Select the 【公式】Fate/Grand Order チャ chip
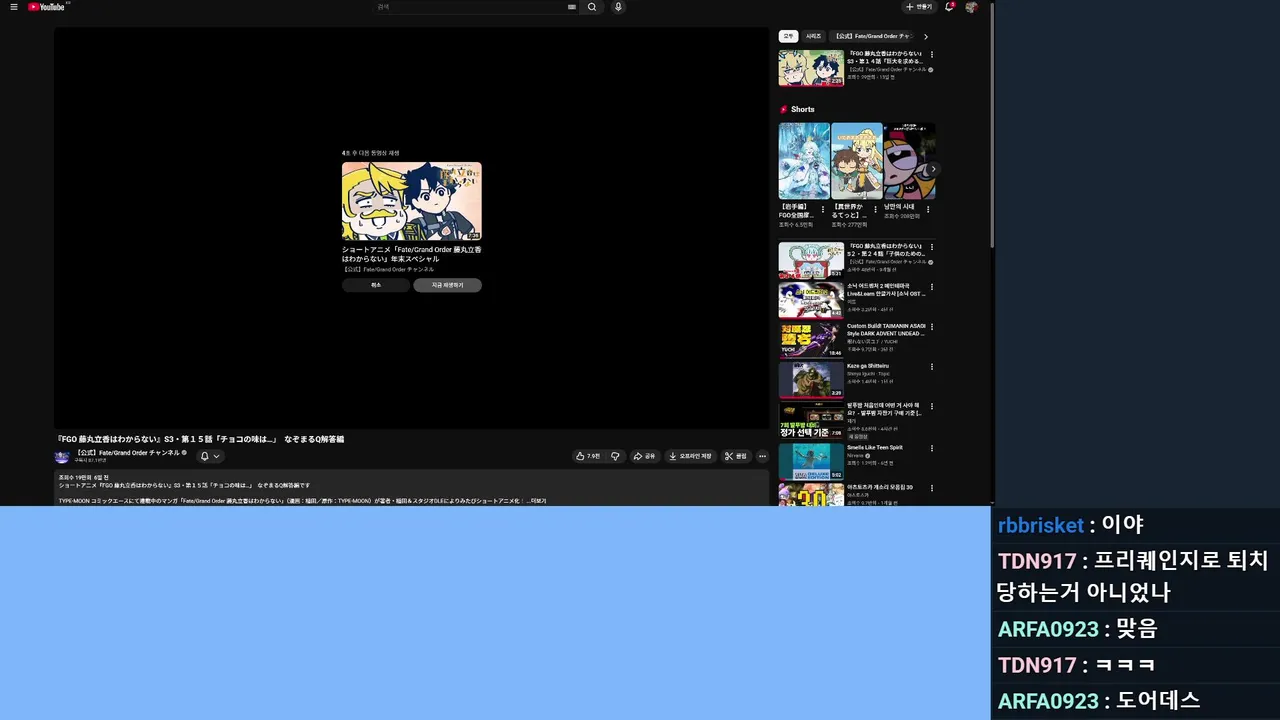Viewport: 1280px width, 720px height. pyautogui.click(x=872, y=36)
